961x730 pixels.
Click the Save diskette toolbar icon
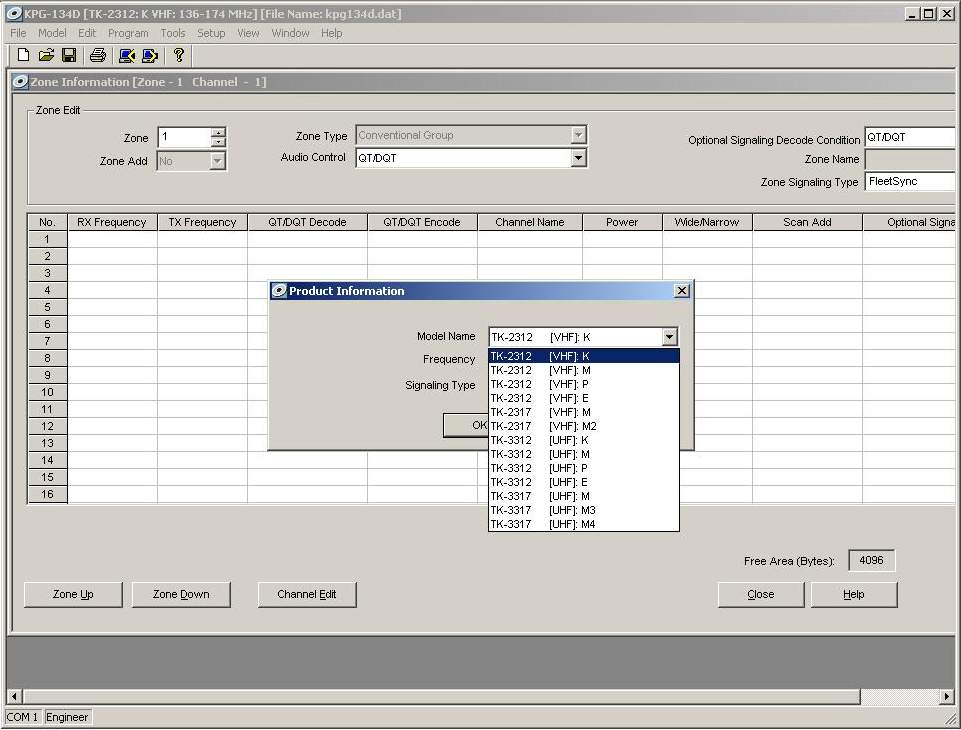pos(69,55)
